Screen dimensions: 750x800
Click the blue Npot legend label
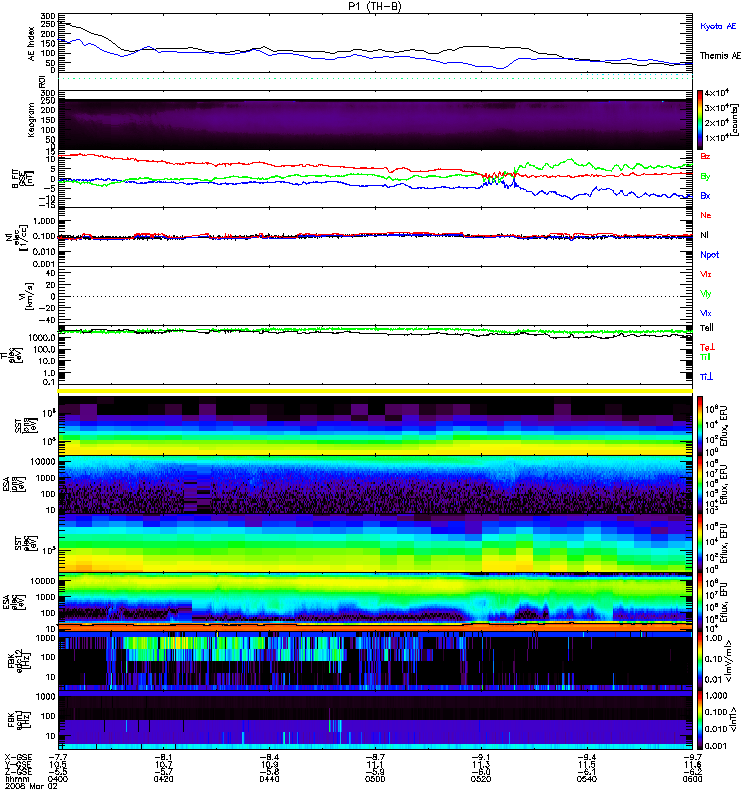click(709, 255)
